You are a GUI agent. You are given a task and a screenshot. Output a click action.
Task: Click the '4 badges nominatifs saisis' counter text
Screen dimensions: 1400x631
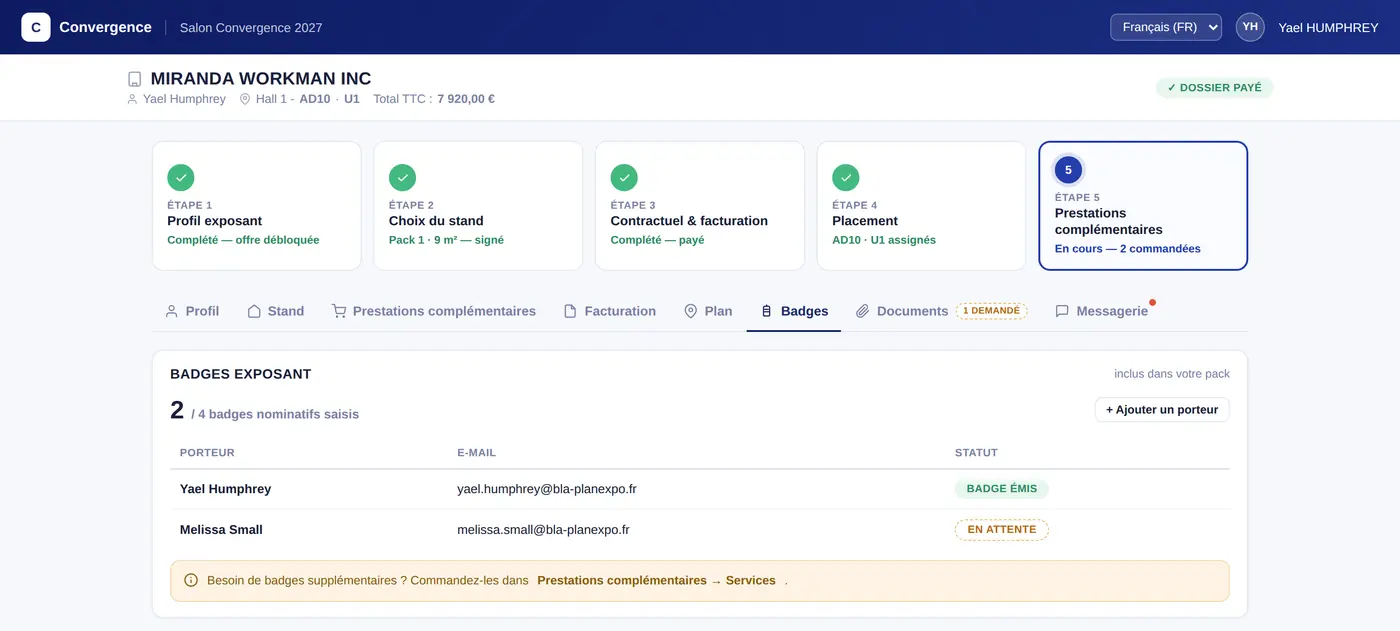click(x=278, y=414)
